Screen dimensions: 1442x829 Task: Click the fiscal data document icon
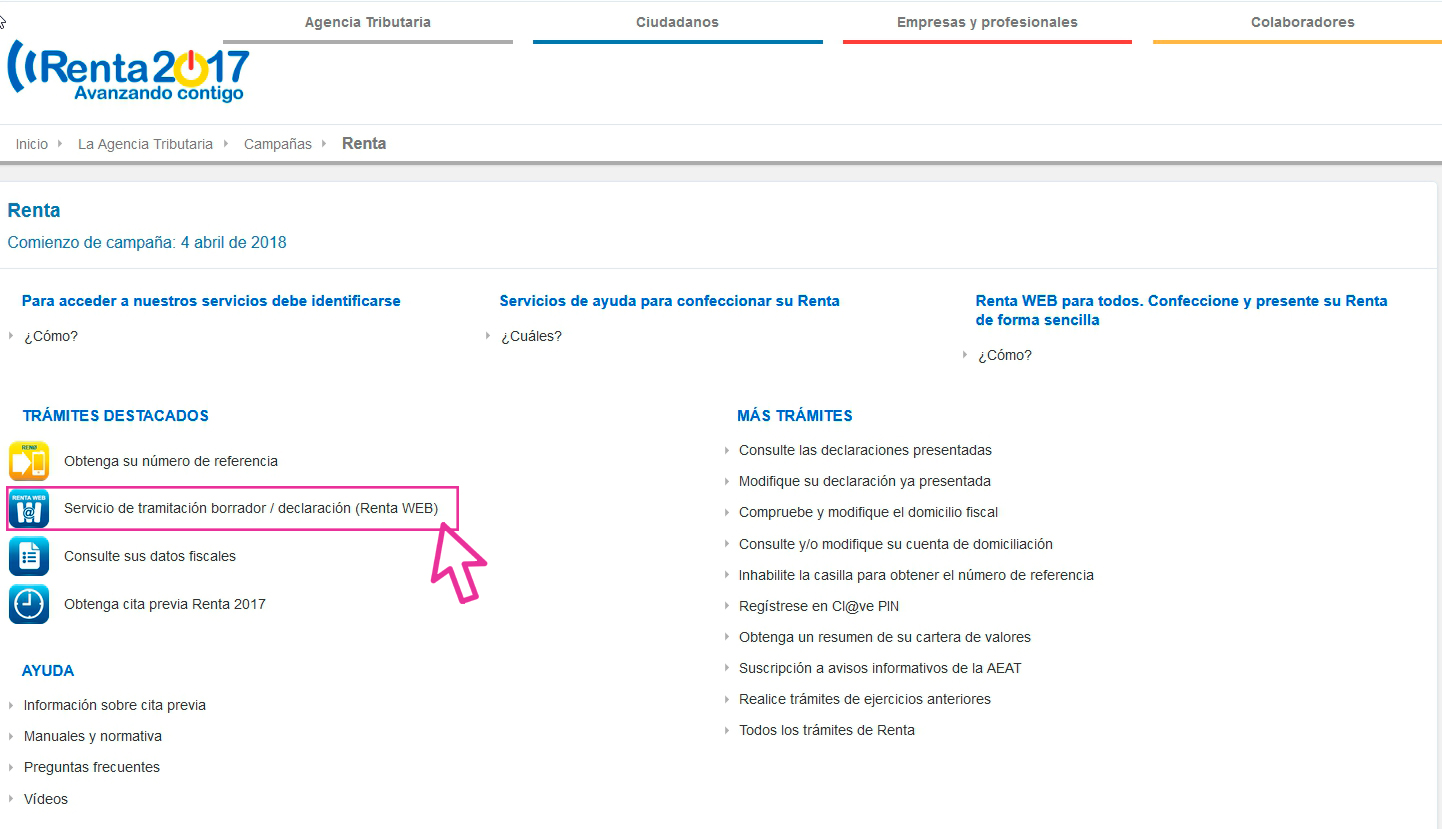point(29,556)
